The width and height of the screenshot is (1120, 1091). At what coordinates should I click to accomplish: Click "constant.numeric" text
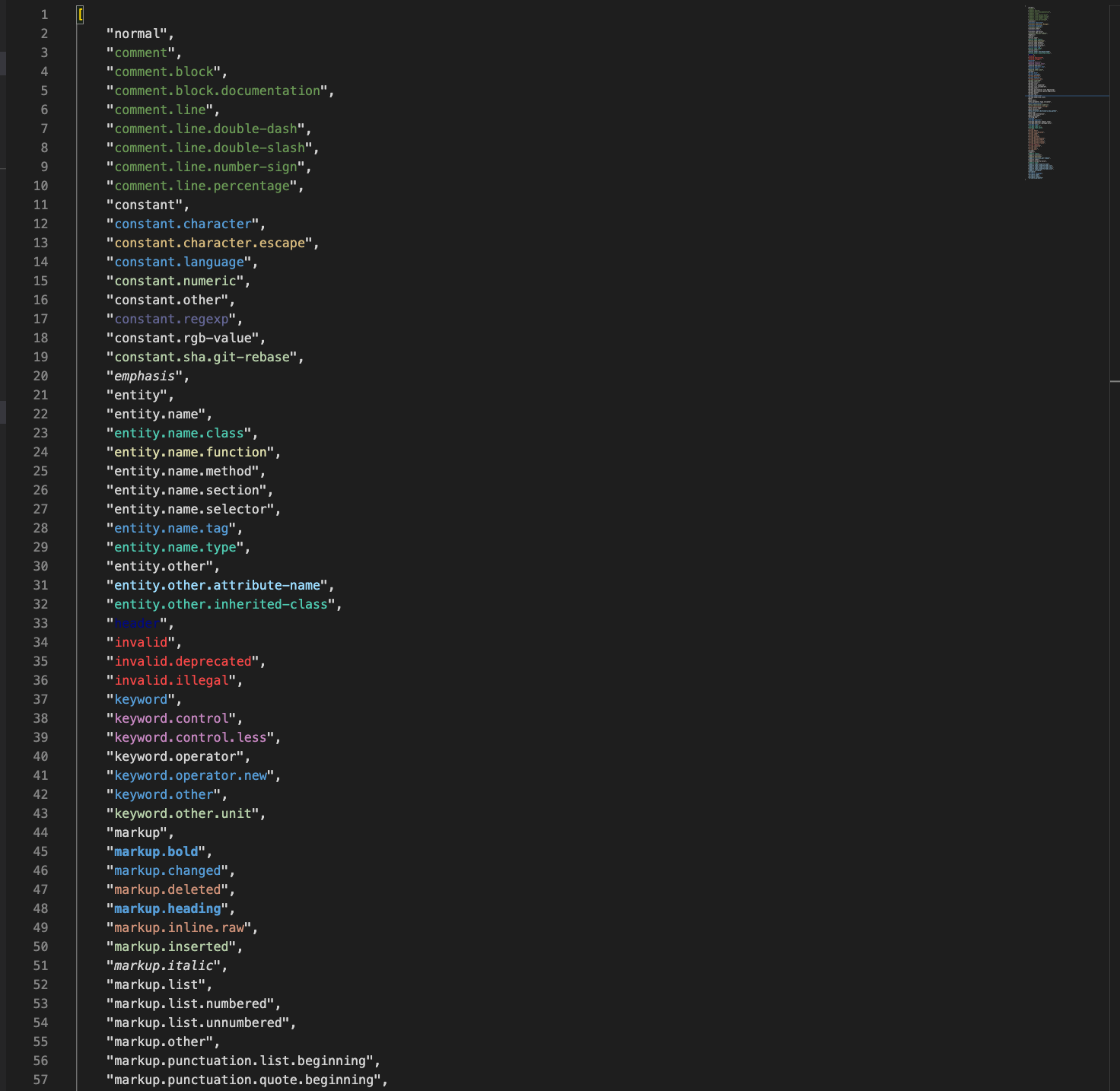(175, 281)
